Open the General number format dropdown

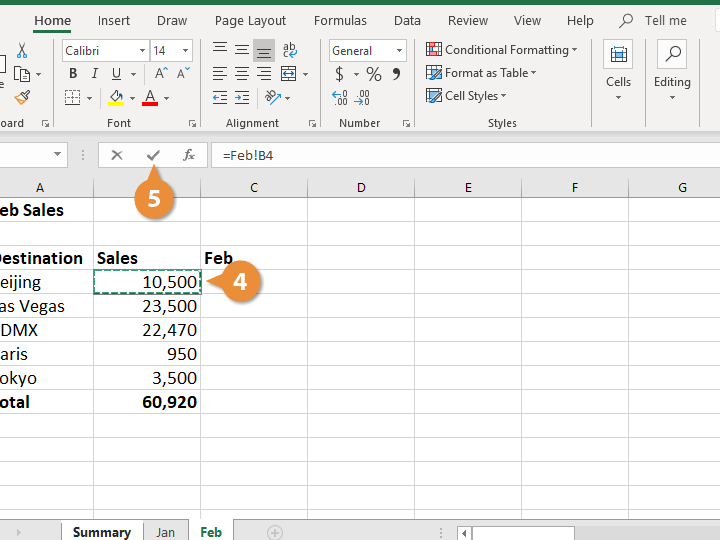click(x=399, y=51)
